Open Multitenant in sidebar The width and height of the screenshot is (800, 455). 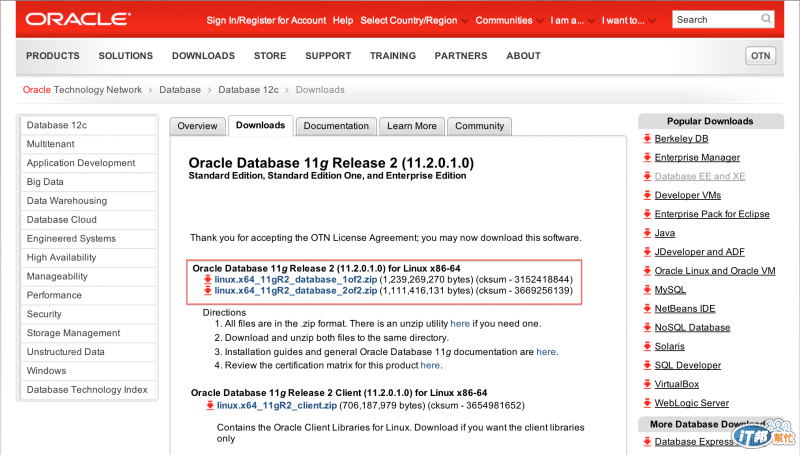coord(88,144)
